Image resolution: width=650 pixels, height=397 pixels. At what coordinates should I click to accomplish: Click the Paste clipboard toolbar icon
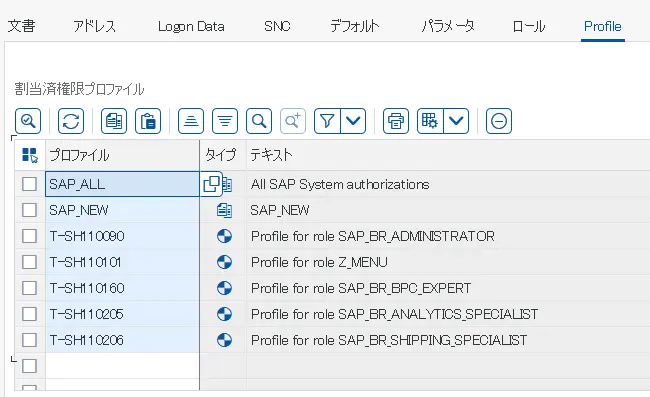click(x=148, y=121)
